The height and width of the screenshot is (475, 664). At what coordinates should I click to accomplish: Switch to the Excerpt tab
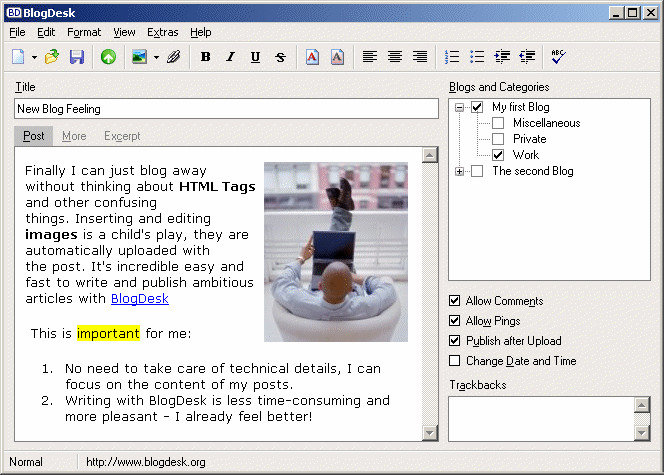coord(122,136)
